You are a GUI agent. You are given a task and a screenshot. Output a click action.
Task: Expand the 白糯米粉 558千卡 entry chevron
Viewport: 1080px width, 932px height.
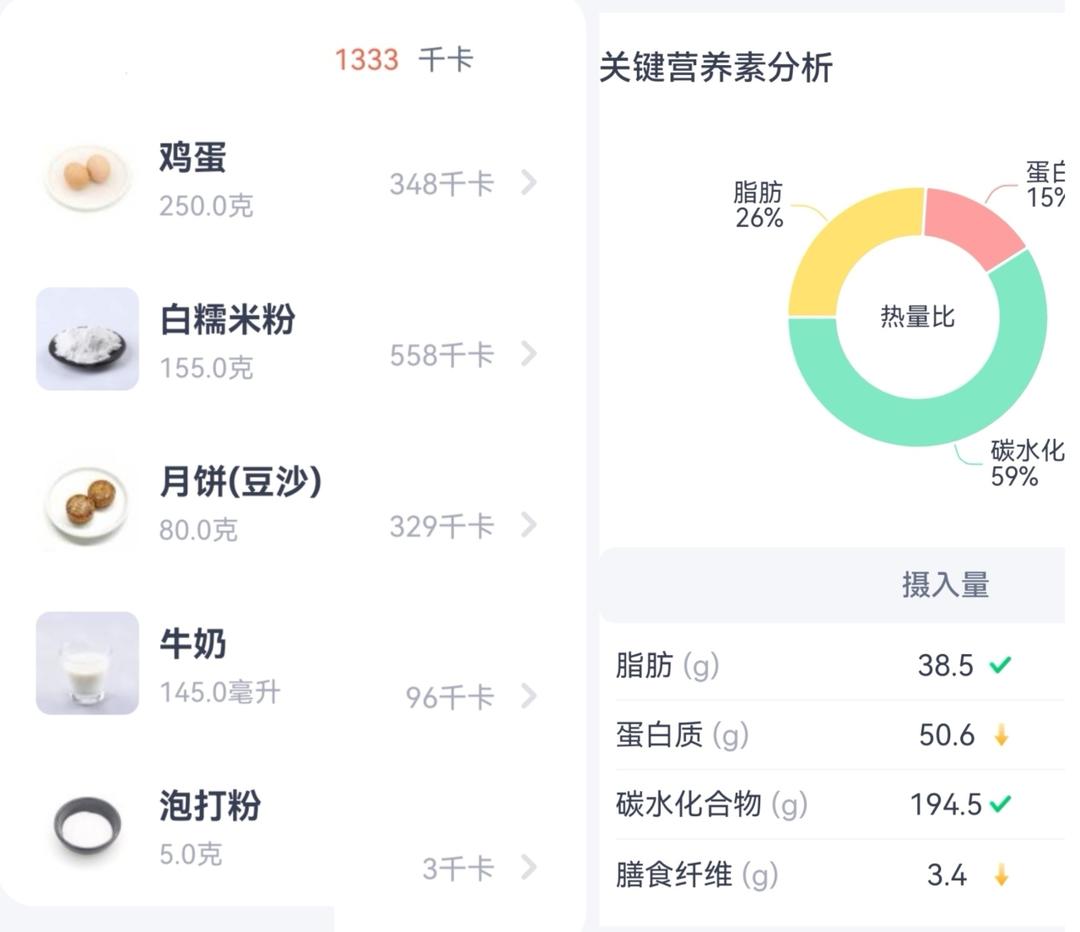pyautogui.click(x=529, y=354)
